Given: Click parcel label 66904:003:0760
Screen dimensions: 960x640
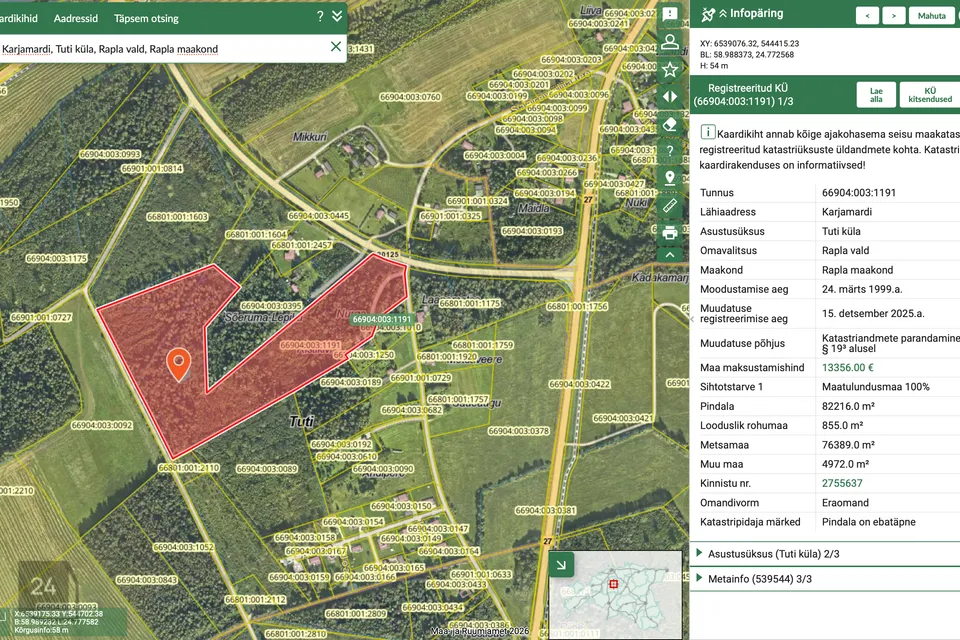Looking at the screenshot, I should [x=410, y=97].
